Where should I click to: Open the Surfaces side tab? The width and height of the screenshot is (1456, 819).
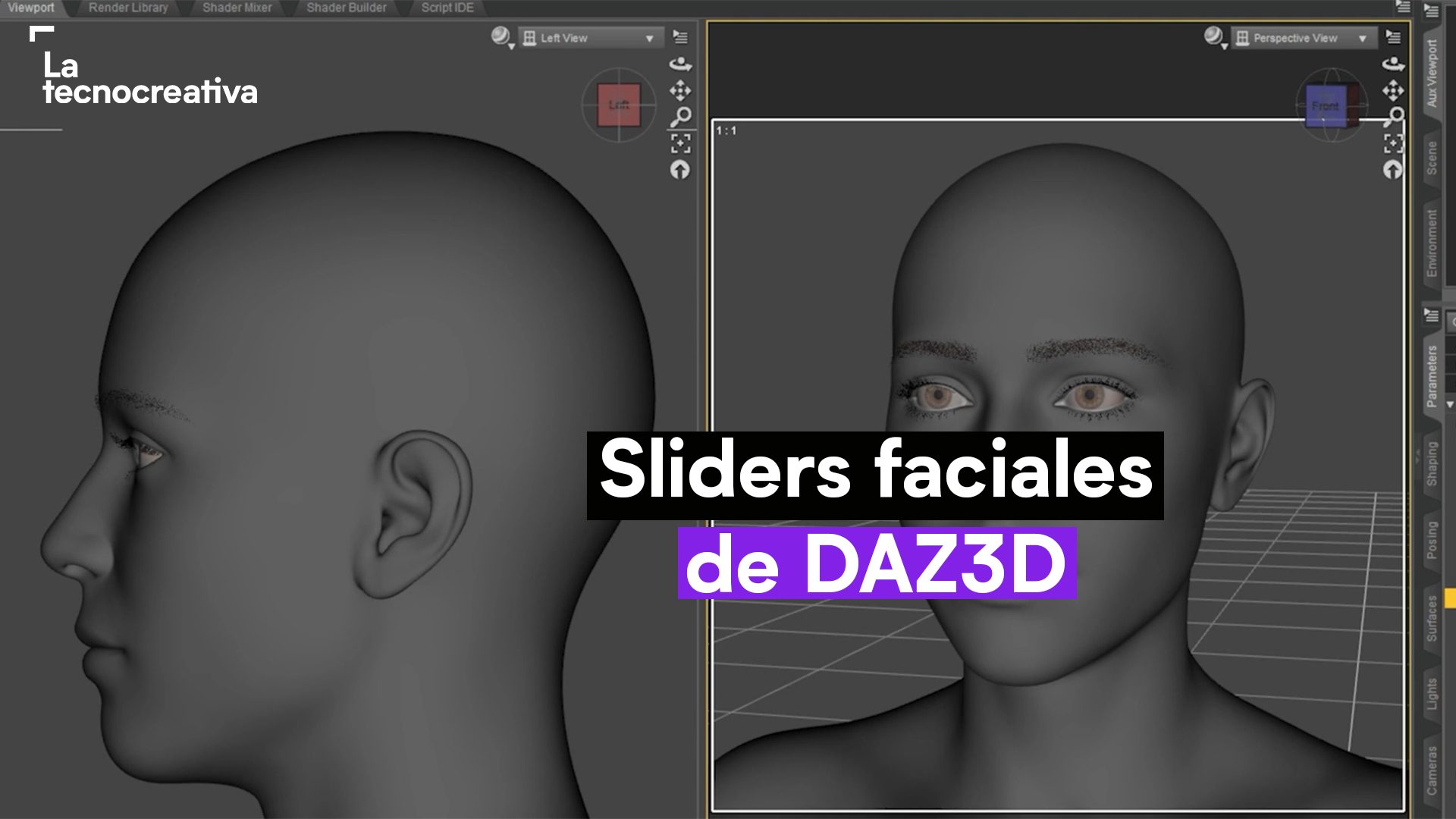point(1431,618)
